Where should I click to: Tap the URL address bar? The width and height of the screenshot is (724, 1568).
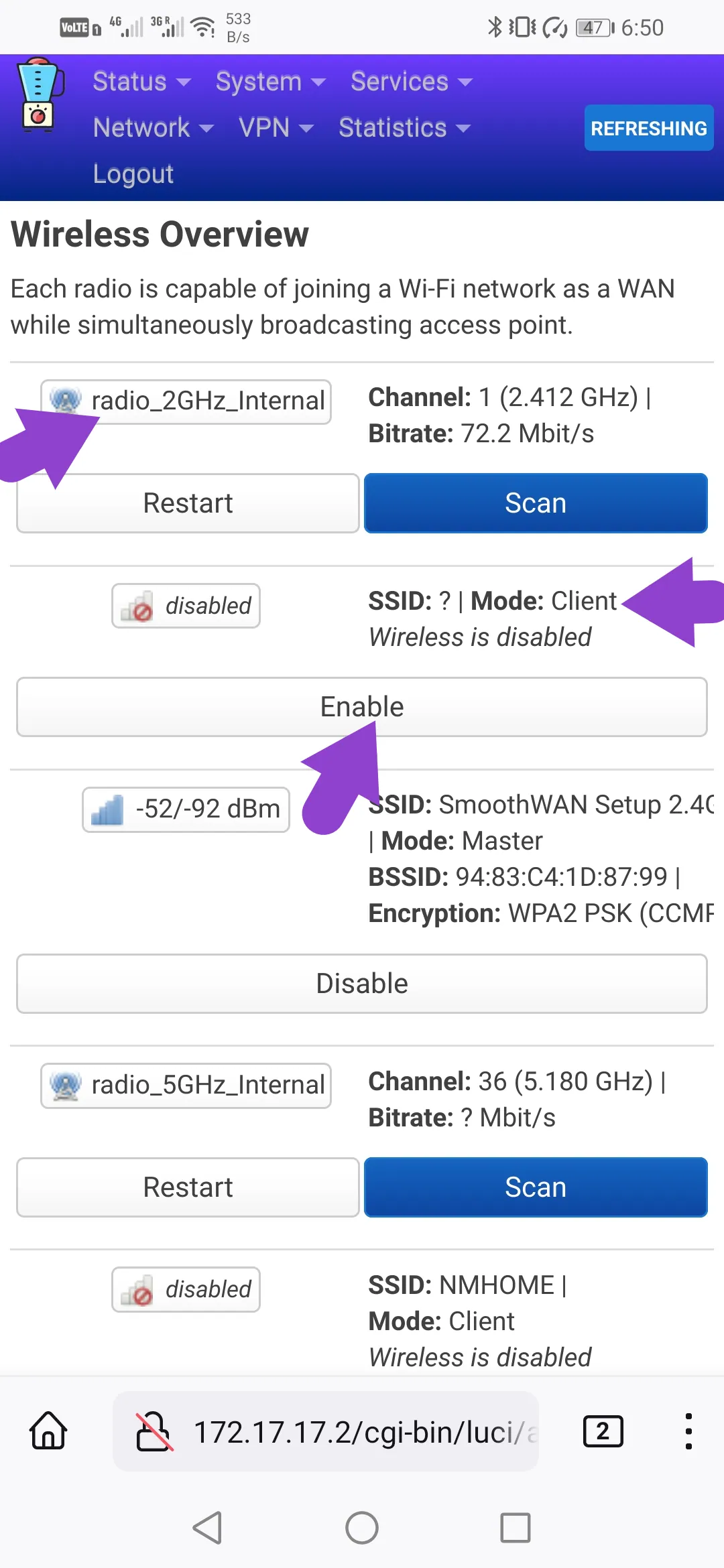[x=326, y=1431]
